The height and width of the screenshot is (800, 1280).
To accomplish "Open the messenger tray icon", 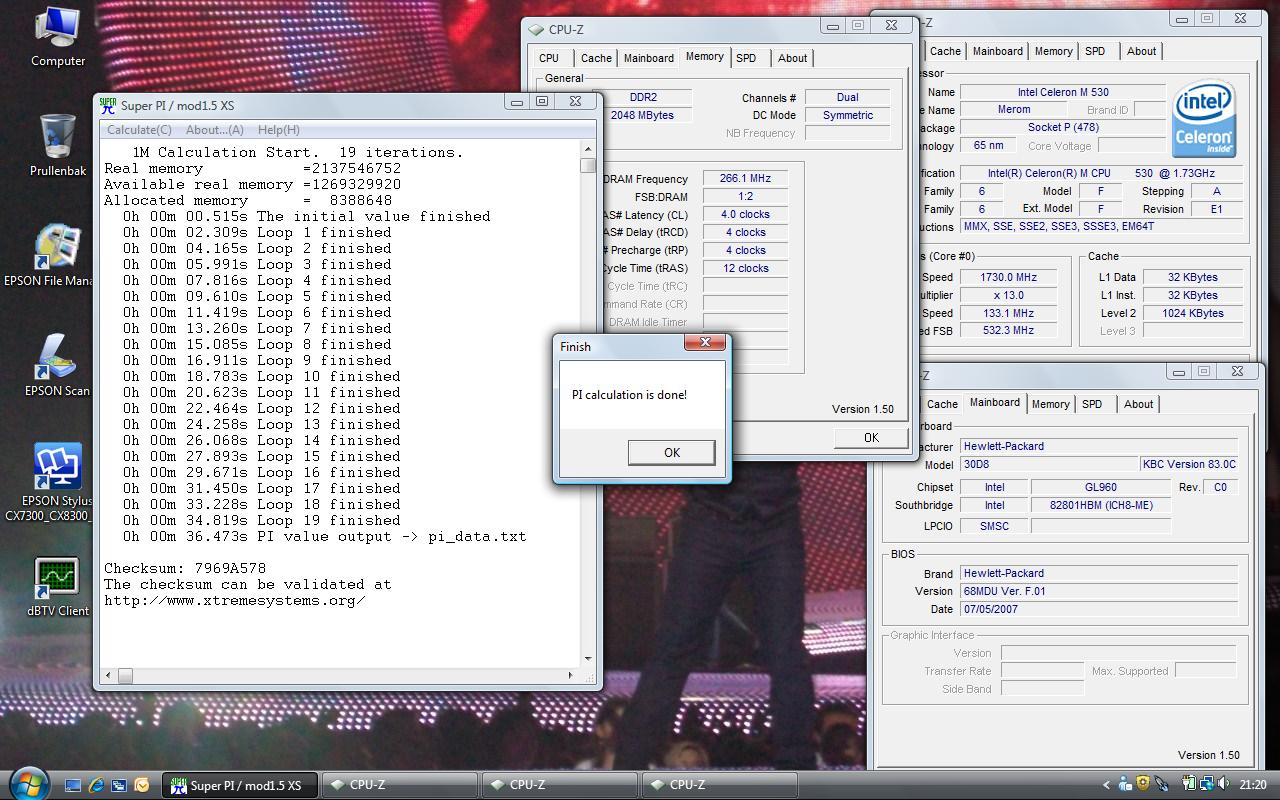I will click(1126, 785).
